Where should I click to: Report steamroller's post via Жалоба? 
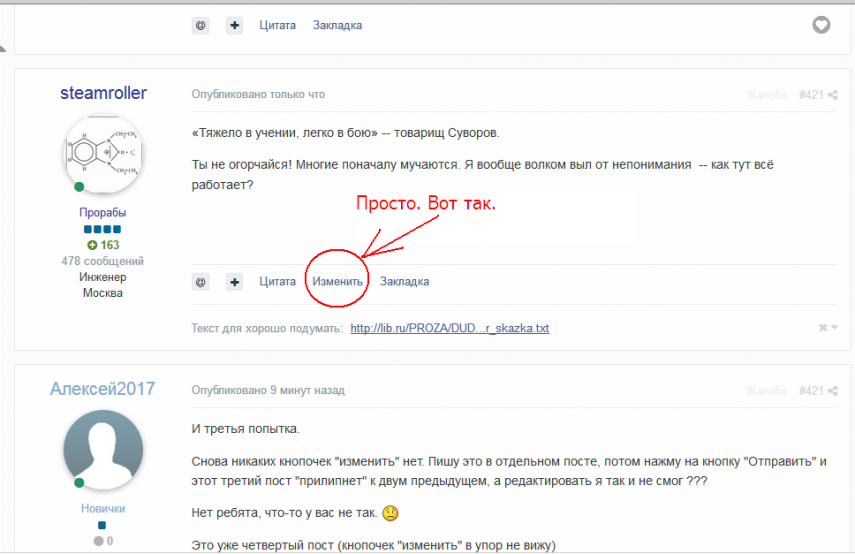766,95
